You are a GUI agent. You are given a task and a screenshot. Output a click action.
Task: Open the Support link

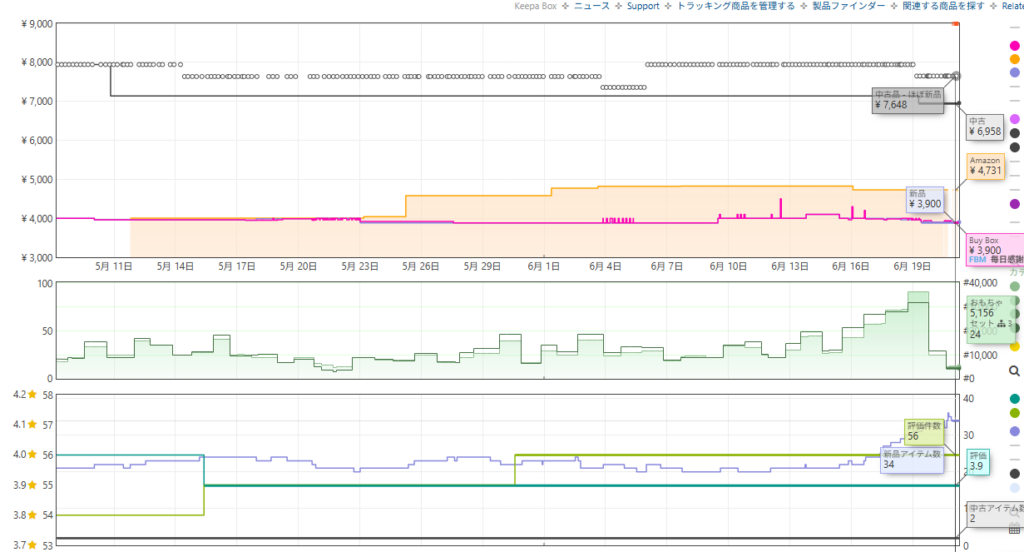pos(643,6)
